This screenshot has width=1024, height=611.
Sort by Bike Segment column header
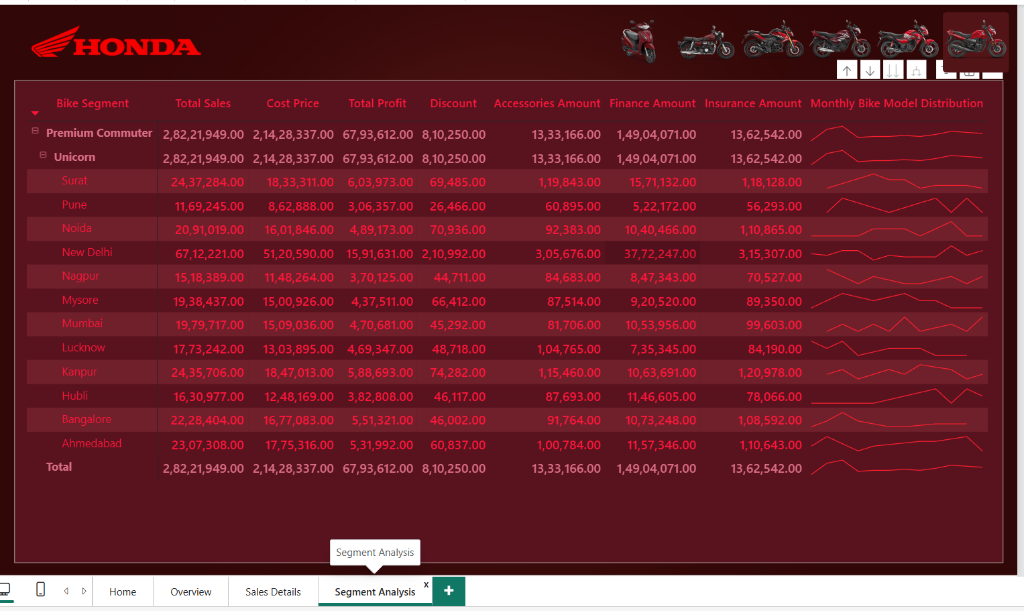point(92,103)
